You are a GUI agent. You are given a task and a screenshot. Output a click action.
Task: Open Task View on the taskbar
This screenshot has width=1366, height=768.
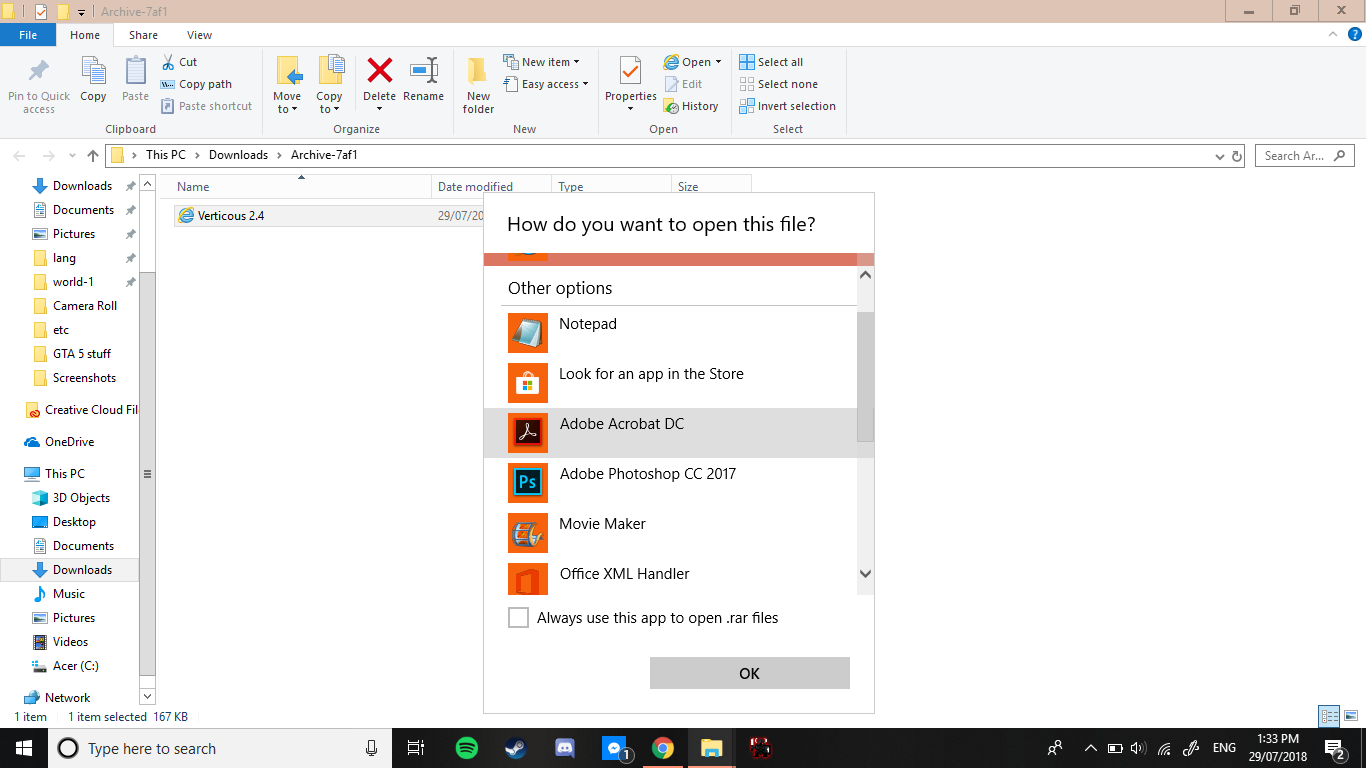point(416,748)
